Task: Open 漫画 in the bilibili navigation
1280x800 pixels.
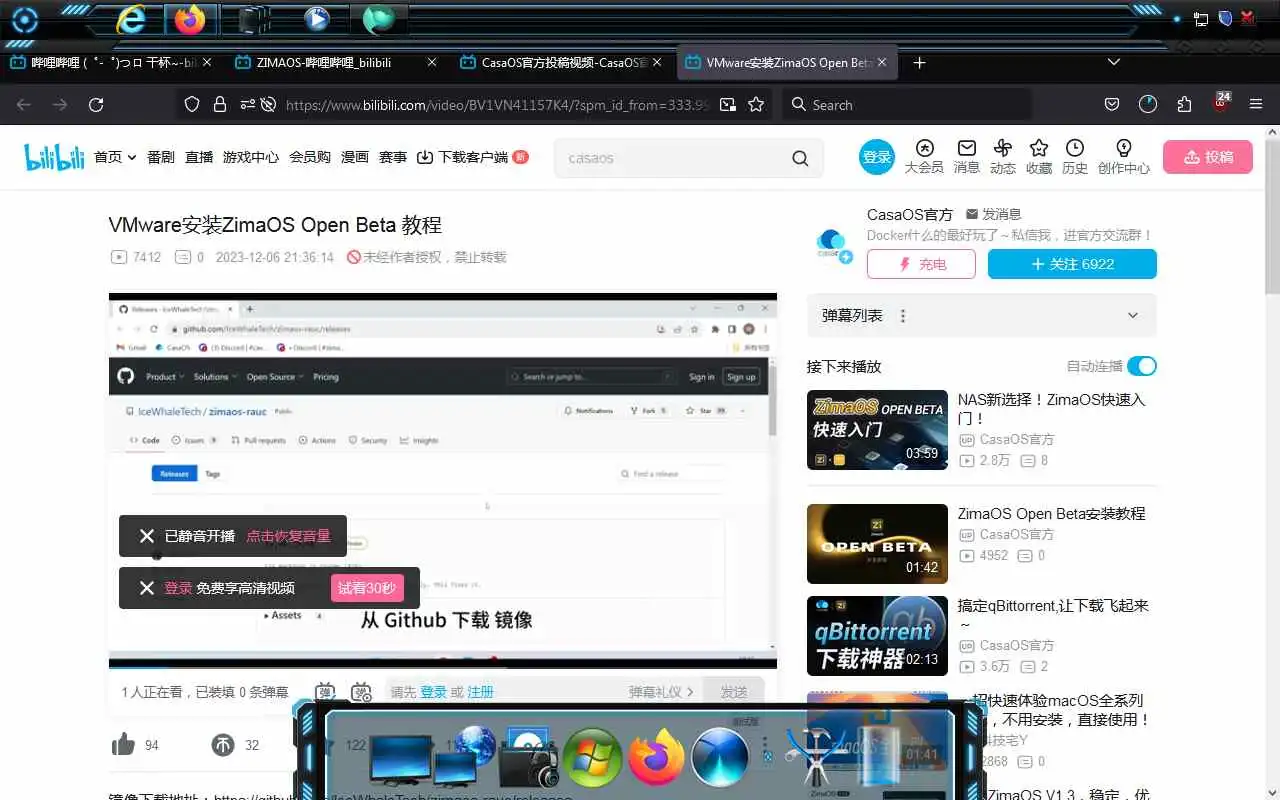Action: [x=355, y=157]
